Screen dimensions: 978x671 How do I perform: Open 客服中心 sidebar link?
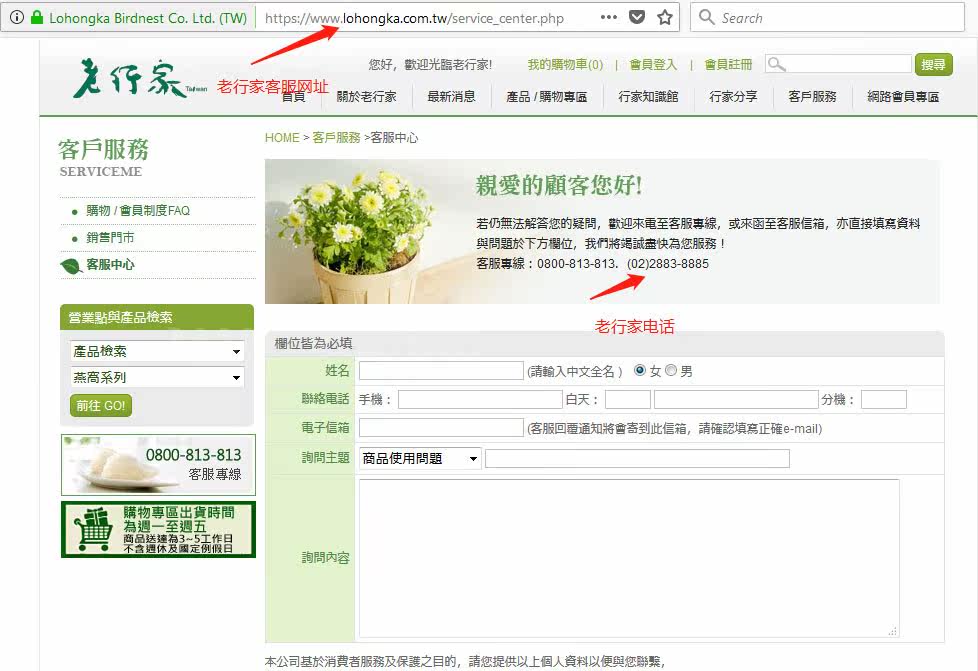(110, 264)
